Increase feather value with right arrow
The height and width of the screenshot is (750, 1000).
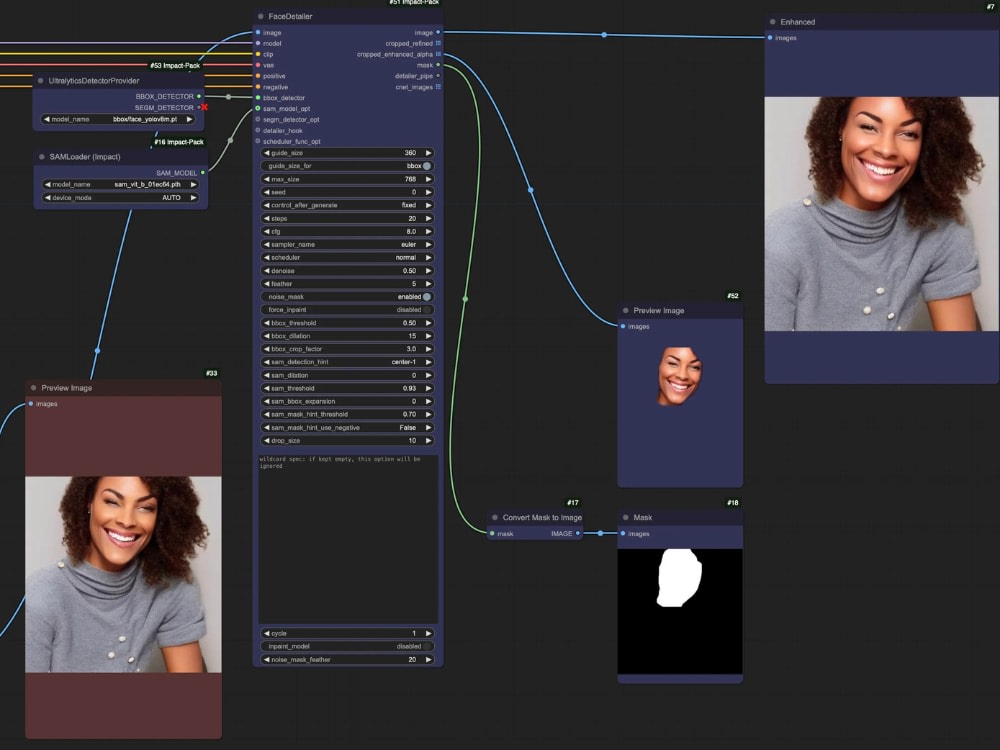pos(429,284)
